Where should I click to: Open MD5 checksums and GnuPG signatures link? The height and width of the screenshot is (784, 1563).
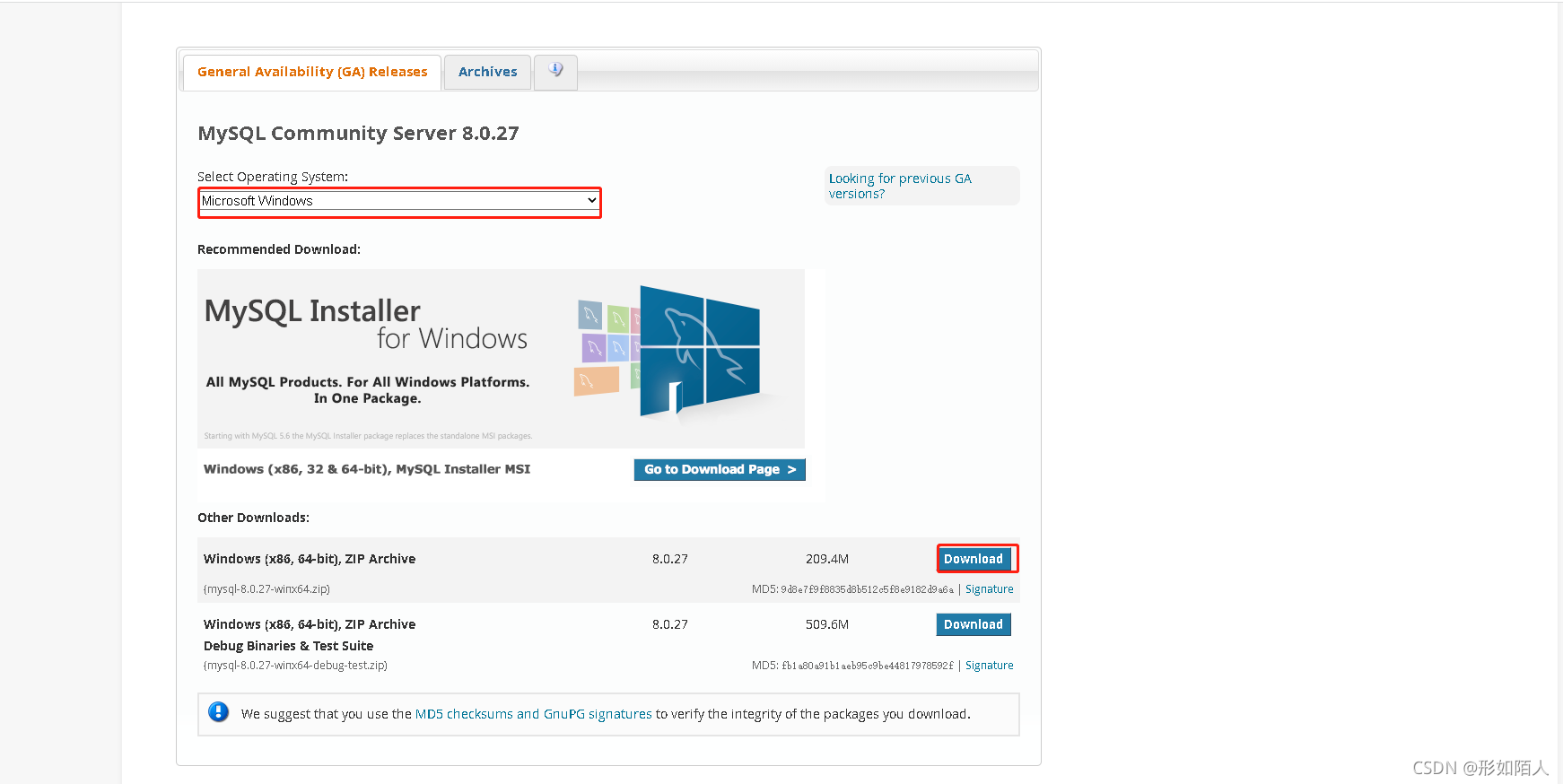coord(534,714)
